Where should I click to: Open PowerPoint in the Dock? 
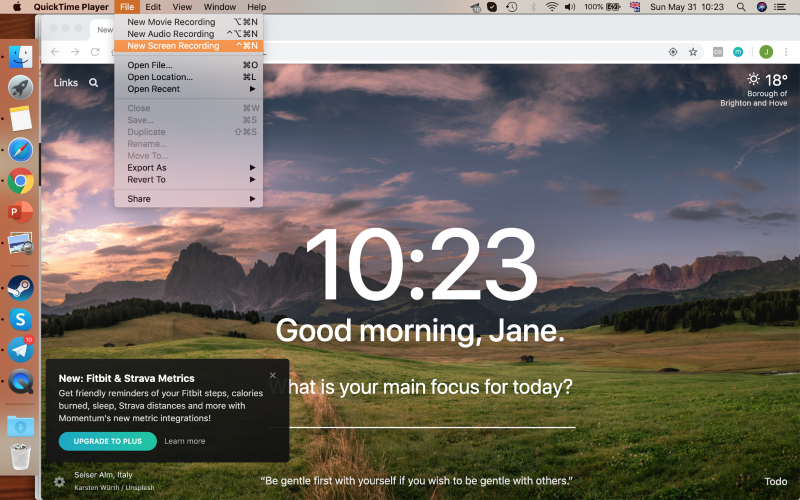tap(20, 212)
